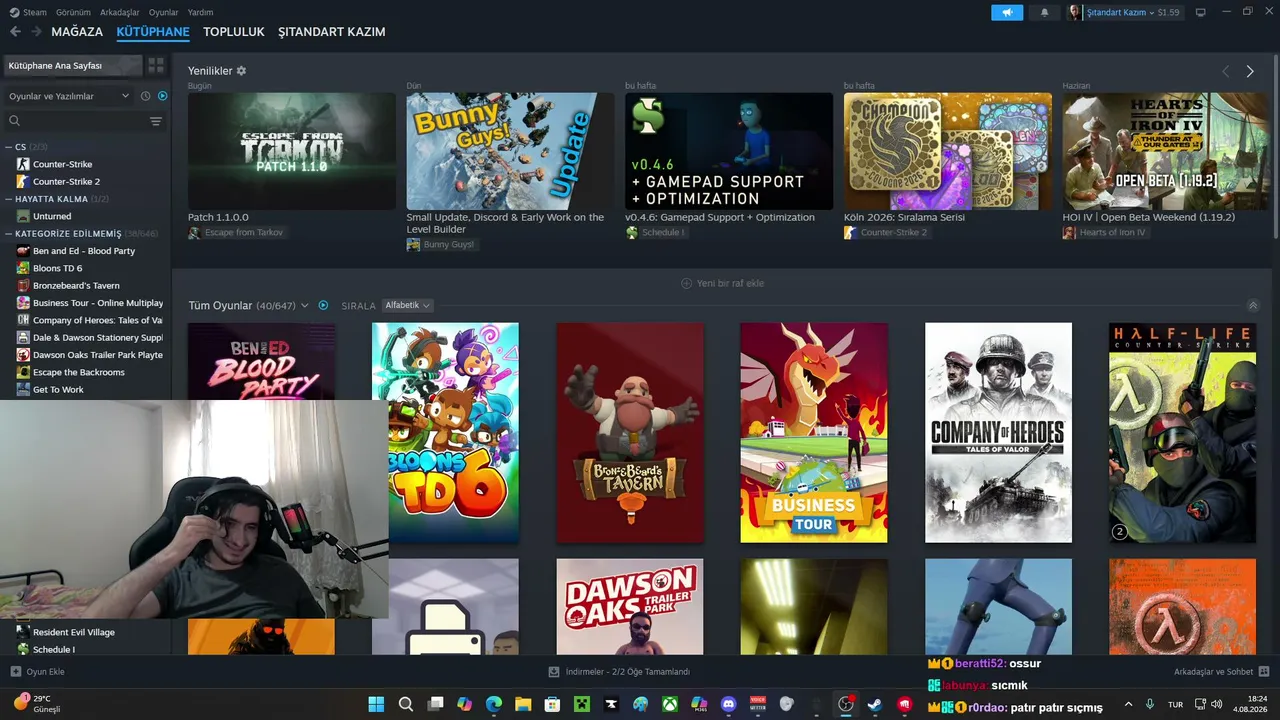
Task: Go to Kütüphane Ana Sayfası
Action: 73,65
